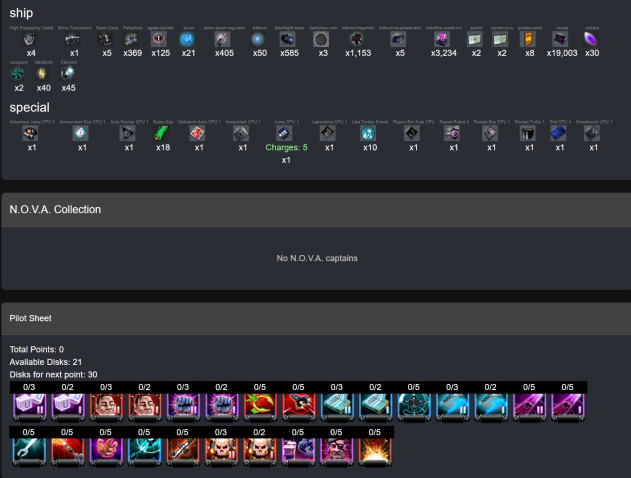Select the blue rocket pilot skill showing 0/2
Image resolution: width=631 pixels, height=478 pixels.
(x=491, y=407)
